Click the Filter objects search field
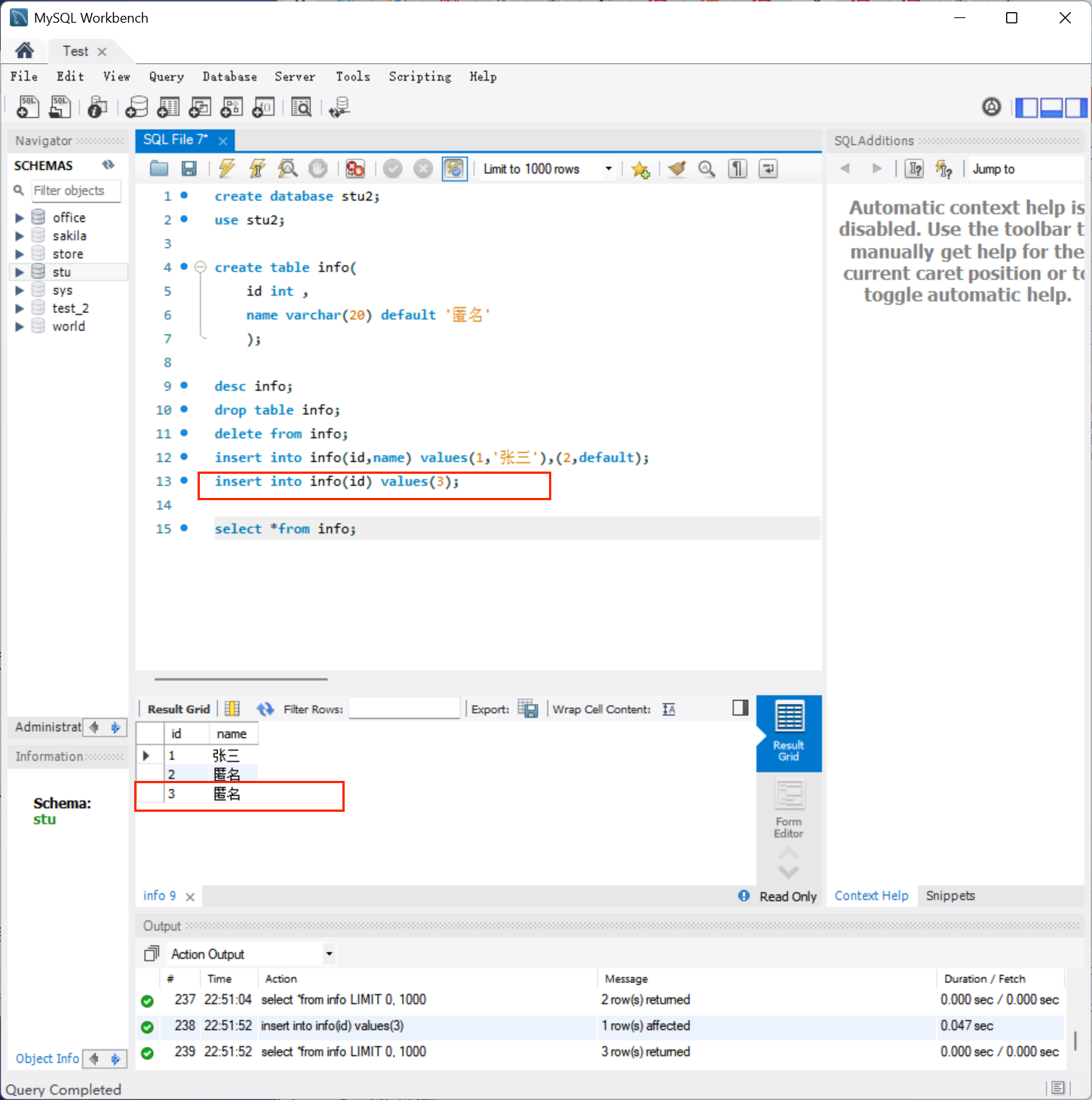1092x1100 pixels. (x=75, y=191)
